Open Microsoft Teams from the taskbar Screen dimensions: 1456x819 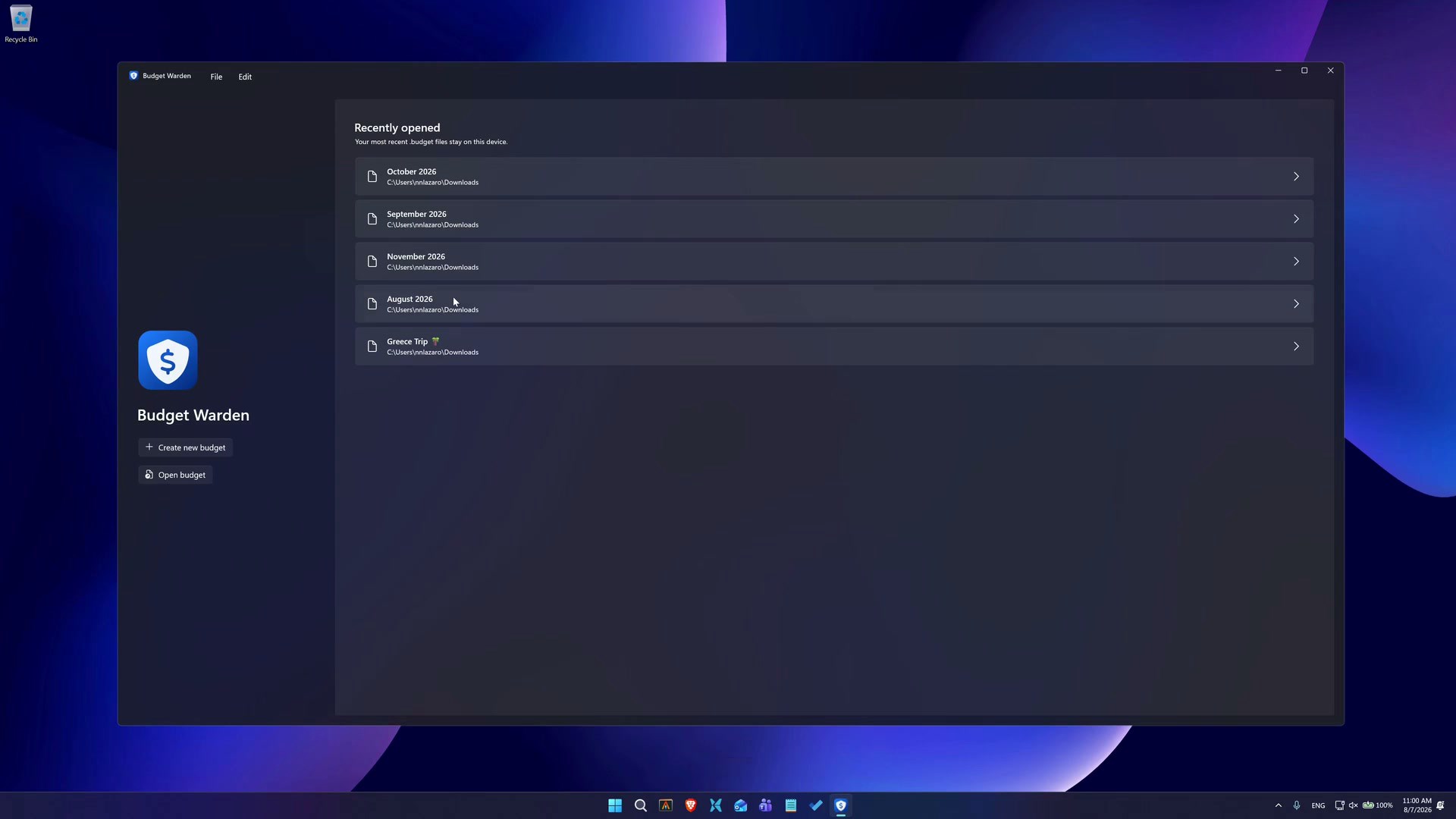[765, 805]
